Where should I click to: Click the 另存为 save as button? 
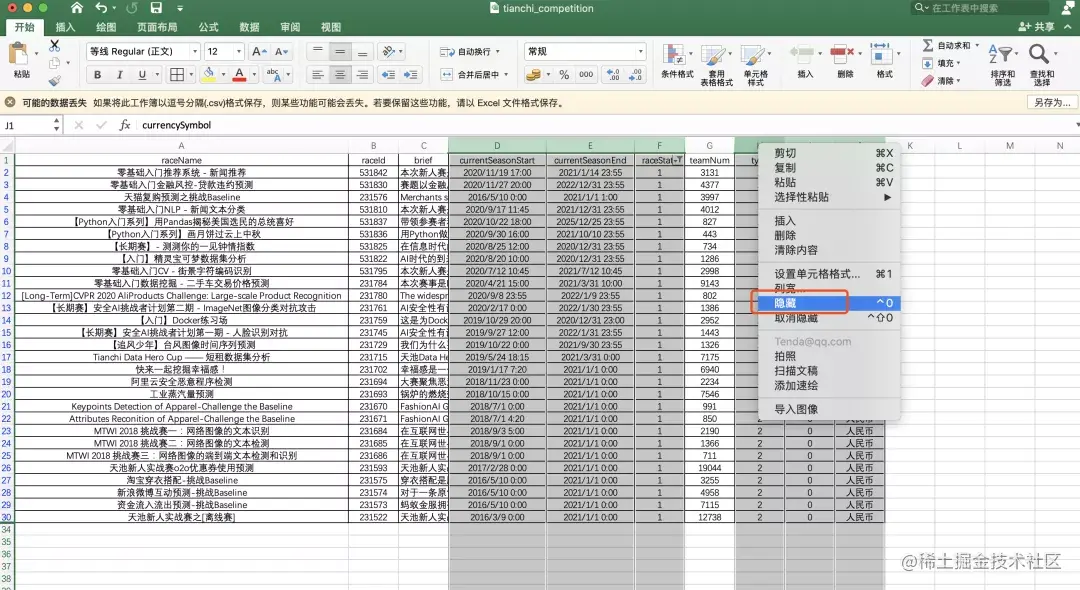pyautogui.click(x=1052, y=103)
